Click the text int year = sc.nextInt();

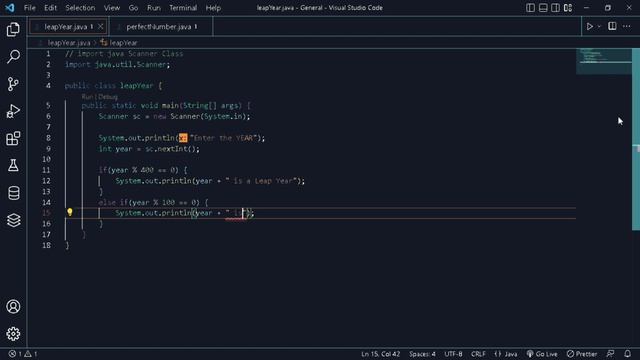(x=149, y=149)
